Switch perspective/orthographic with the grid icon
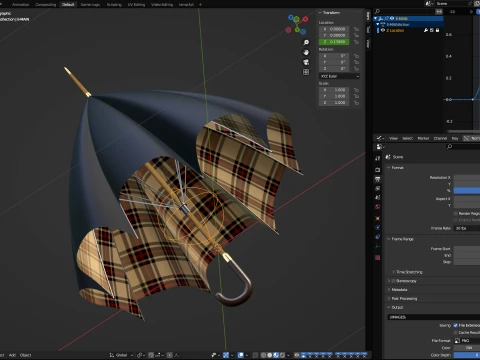This screenshot has height=360, width=480. tap(306, 72)
